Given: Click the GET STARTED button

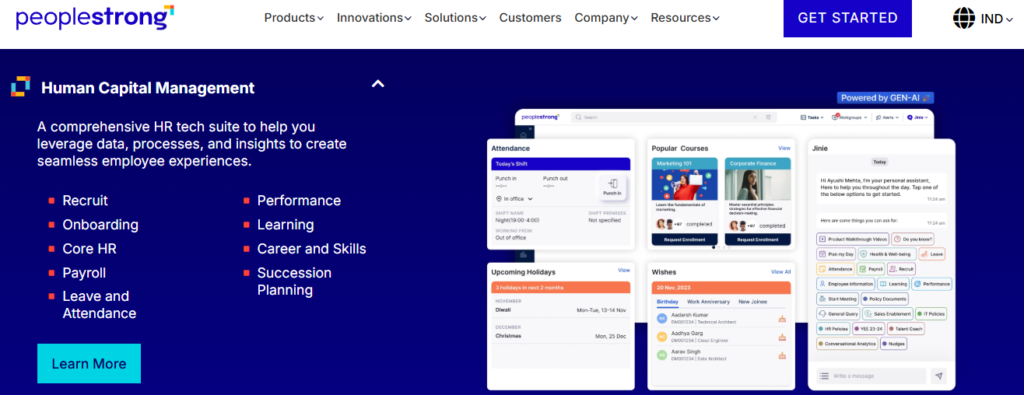Looking at the screenshot, I should pyautogui.click(x=847, y=18).
